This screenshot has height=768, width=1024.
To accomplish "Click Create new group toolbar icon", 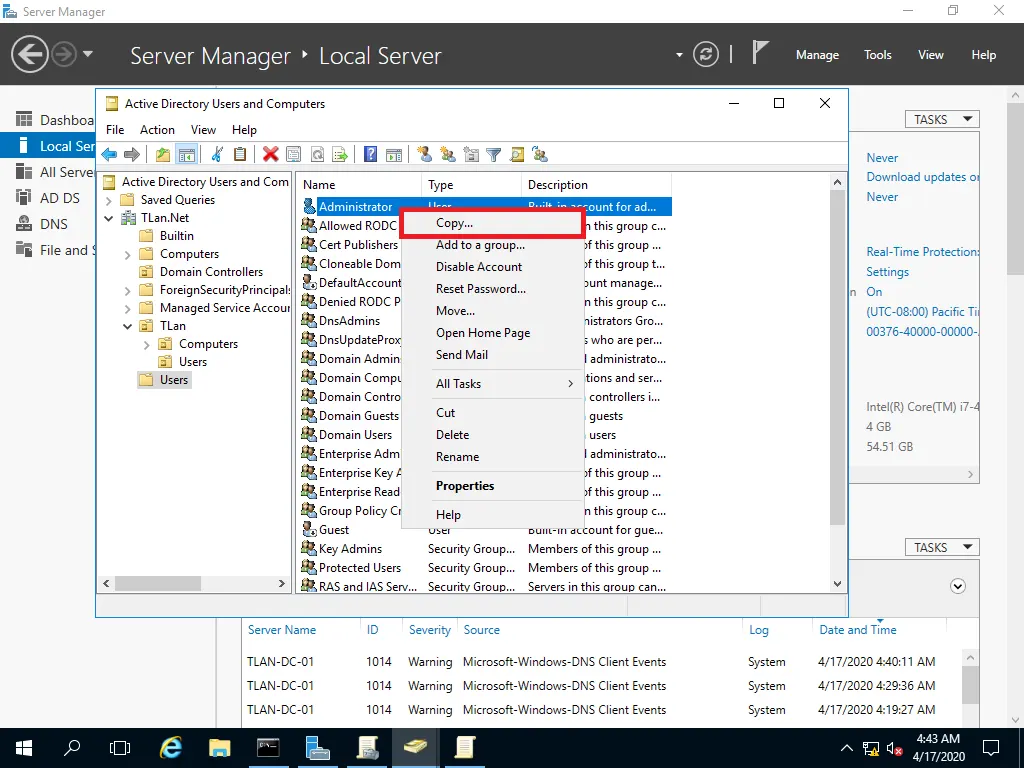I will click(x=448, y=155).
